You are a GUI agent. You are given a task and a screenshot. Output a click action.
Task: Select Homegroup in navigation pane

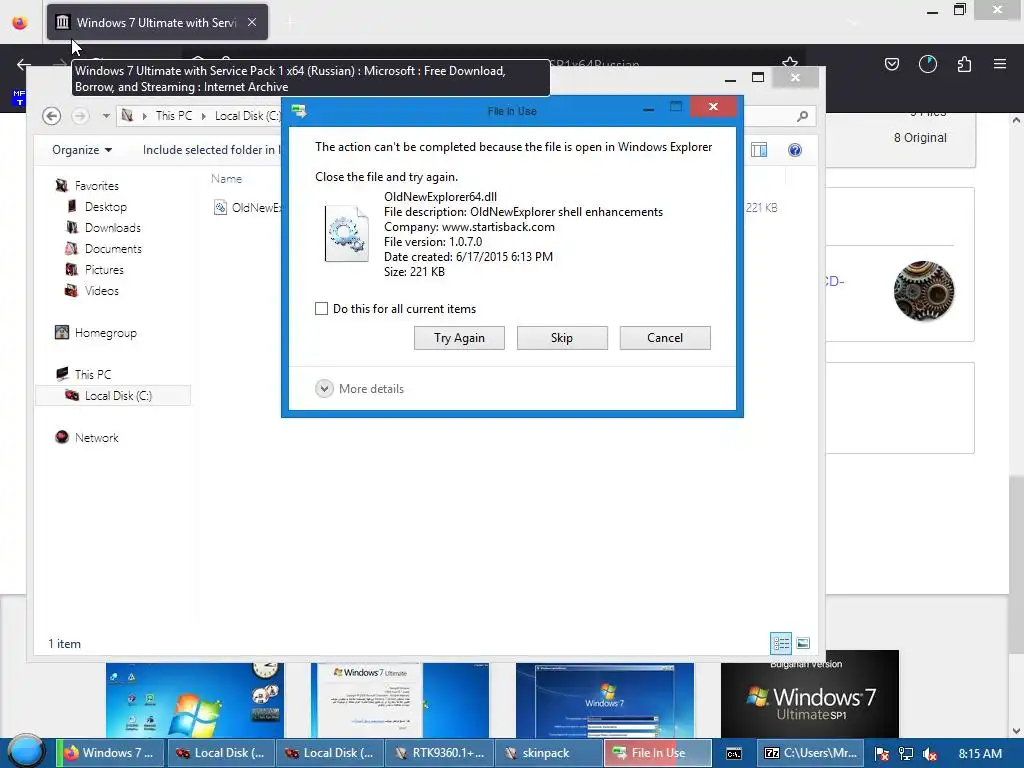[x=105, y=332]
